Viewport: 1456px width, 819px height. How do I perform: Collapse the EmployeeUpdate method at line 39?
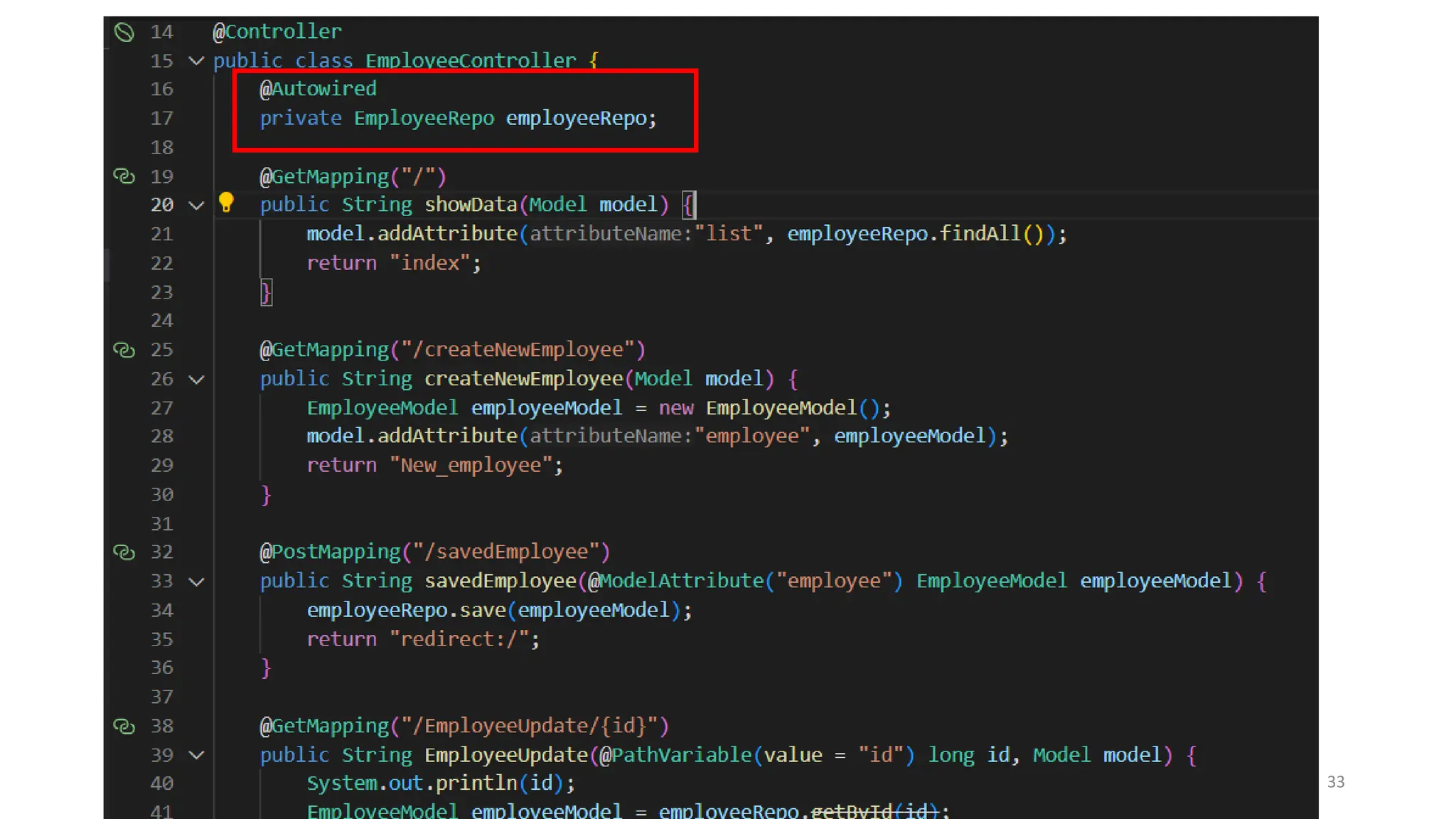(x=196, y=755)
